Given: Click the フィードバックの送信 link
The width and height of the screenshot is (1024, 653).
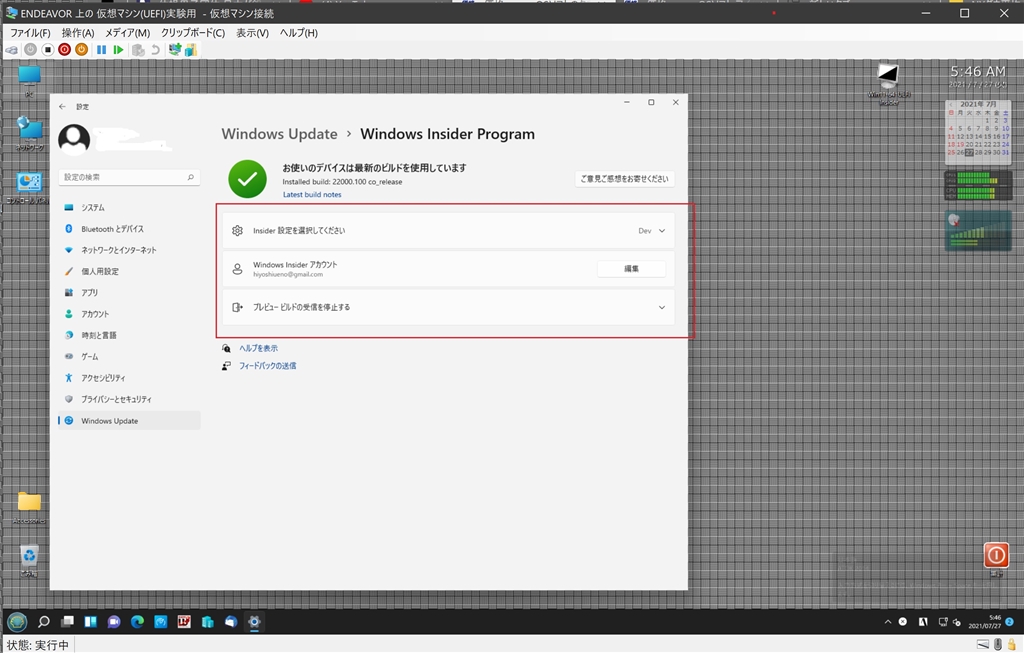Looking at the screenshot, I should coord(267,366).
